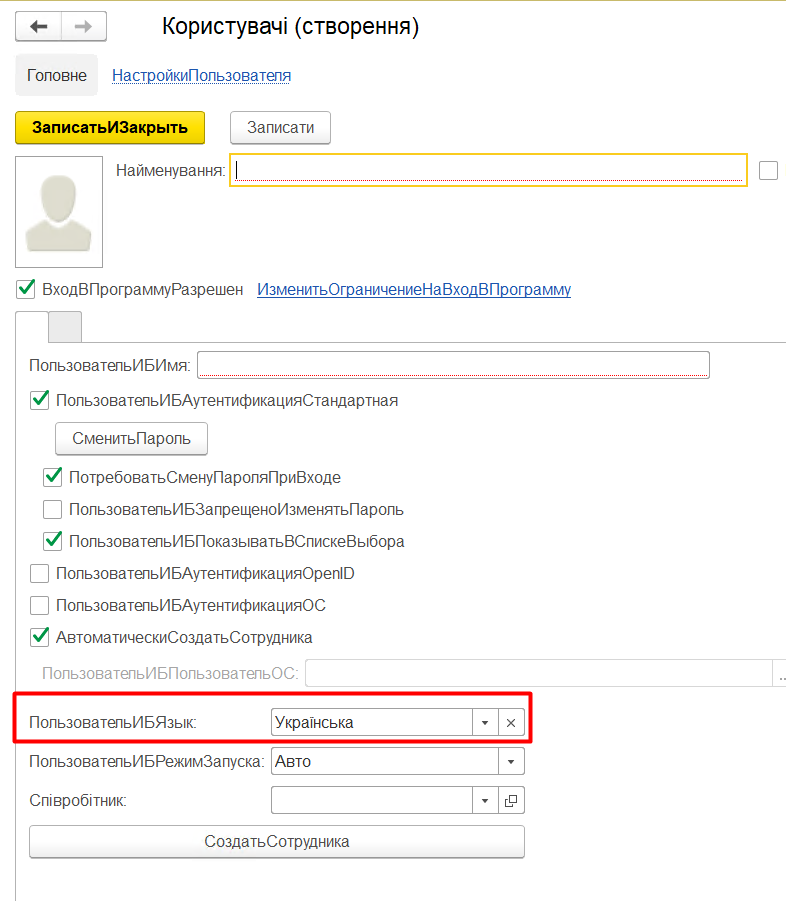This screenshot has width=786, height=901.
Task: Clear the ПользовательИБЯзык field with X icon
Action: click(511, 722)
